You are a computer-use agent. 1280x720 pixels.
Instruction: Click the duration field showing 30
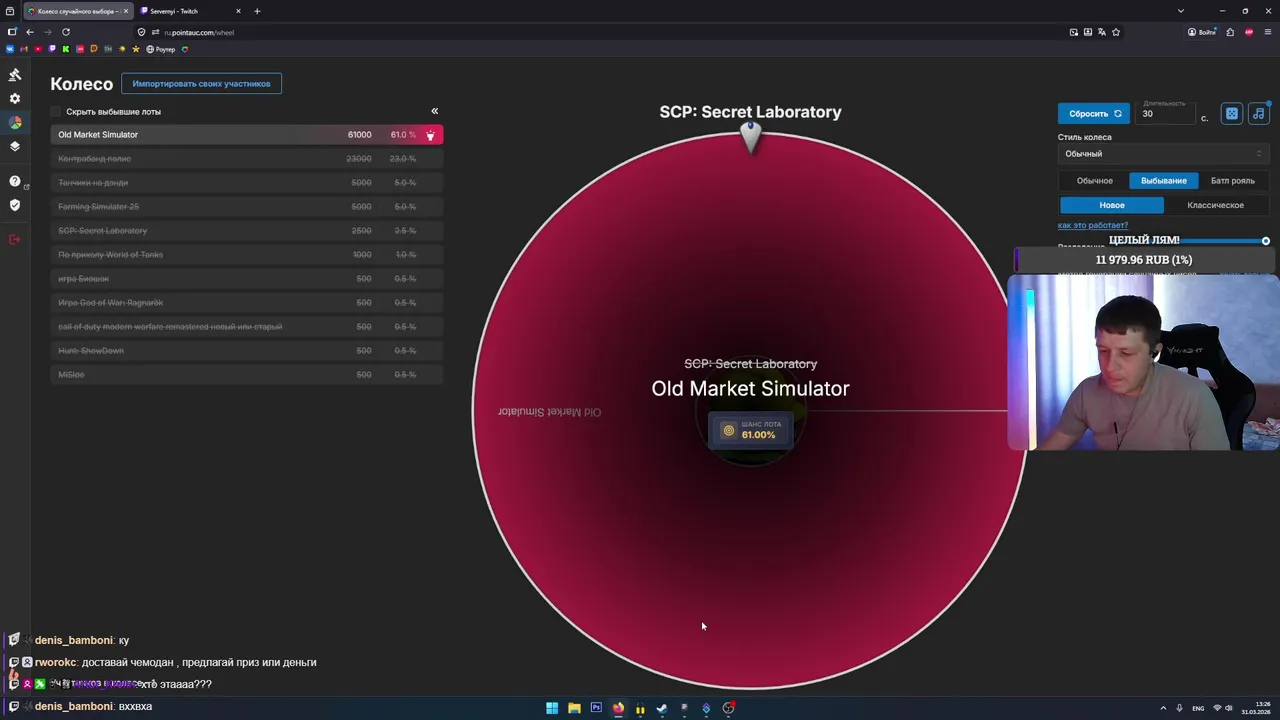point(1167,114)
